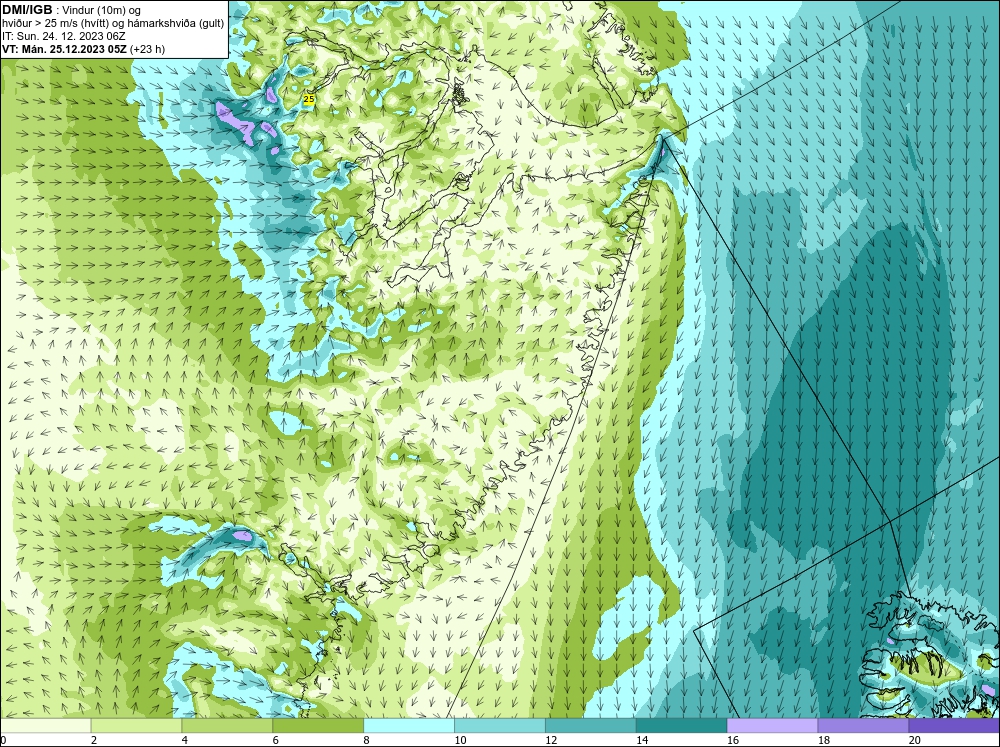Click the 8–10 m/s light cyan swatch
Screen dimensions: 1000x747
(x=409, y=726)
